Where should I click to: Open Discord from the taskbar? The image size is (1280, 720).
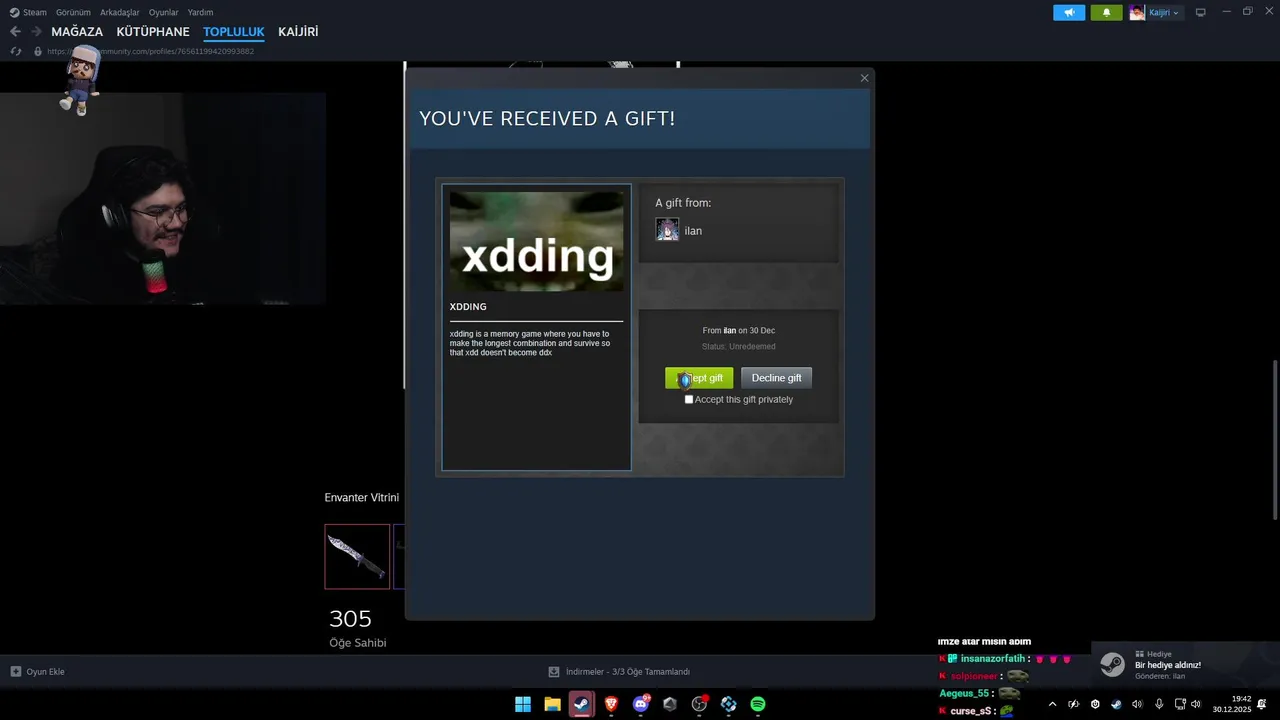641,704
